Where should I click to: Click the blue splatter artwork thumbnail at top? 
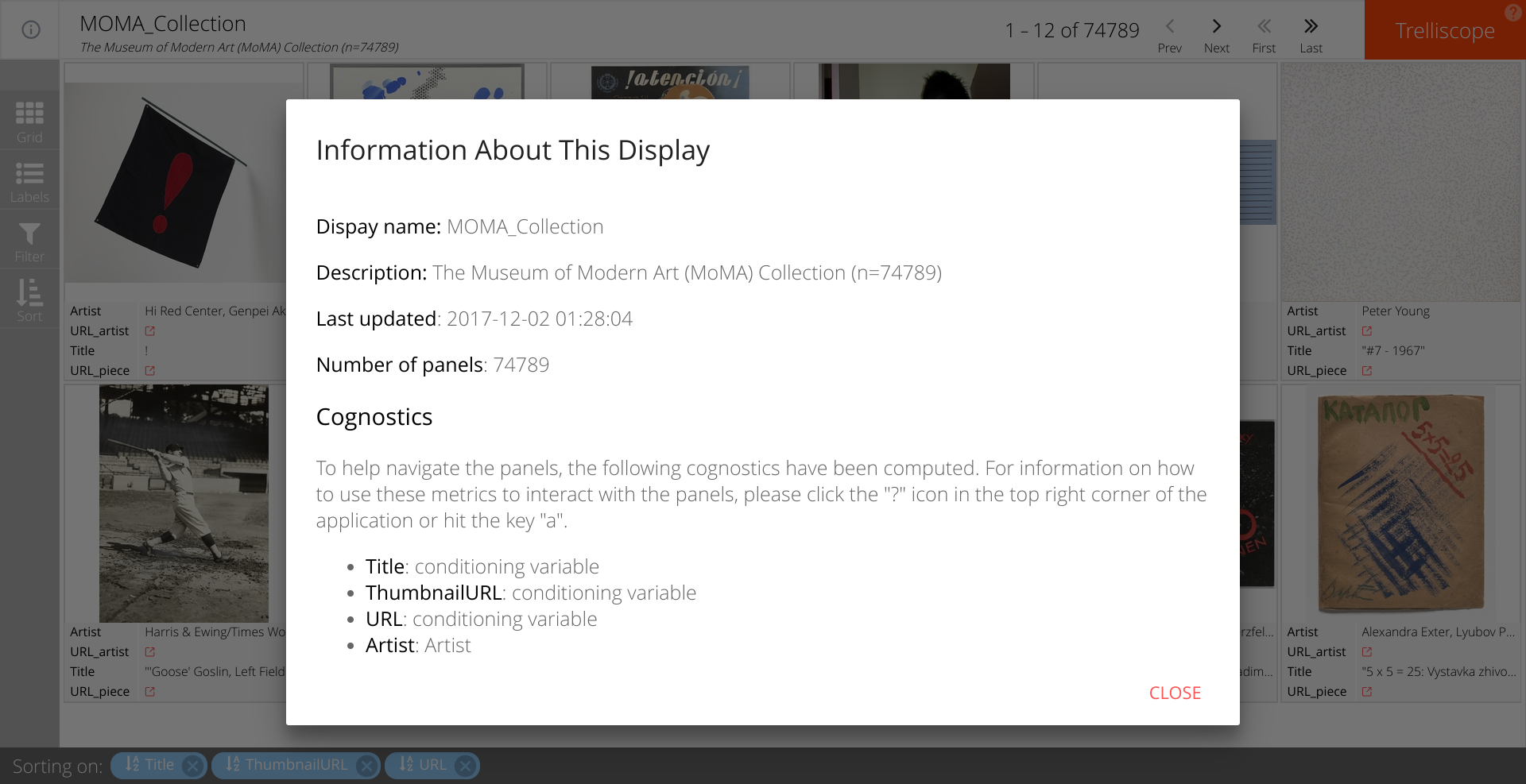click(427, 82)
